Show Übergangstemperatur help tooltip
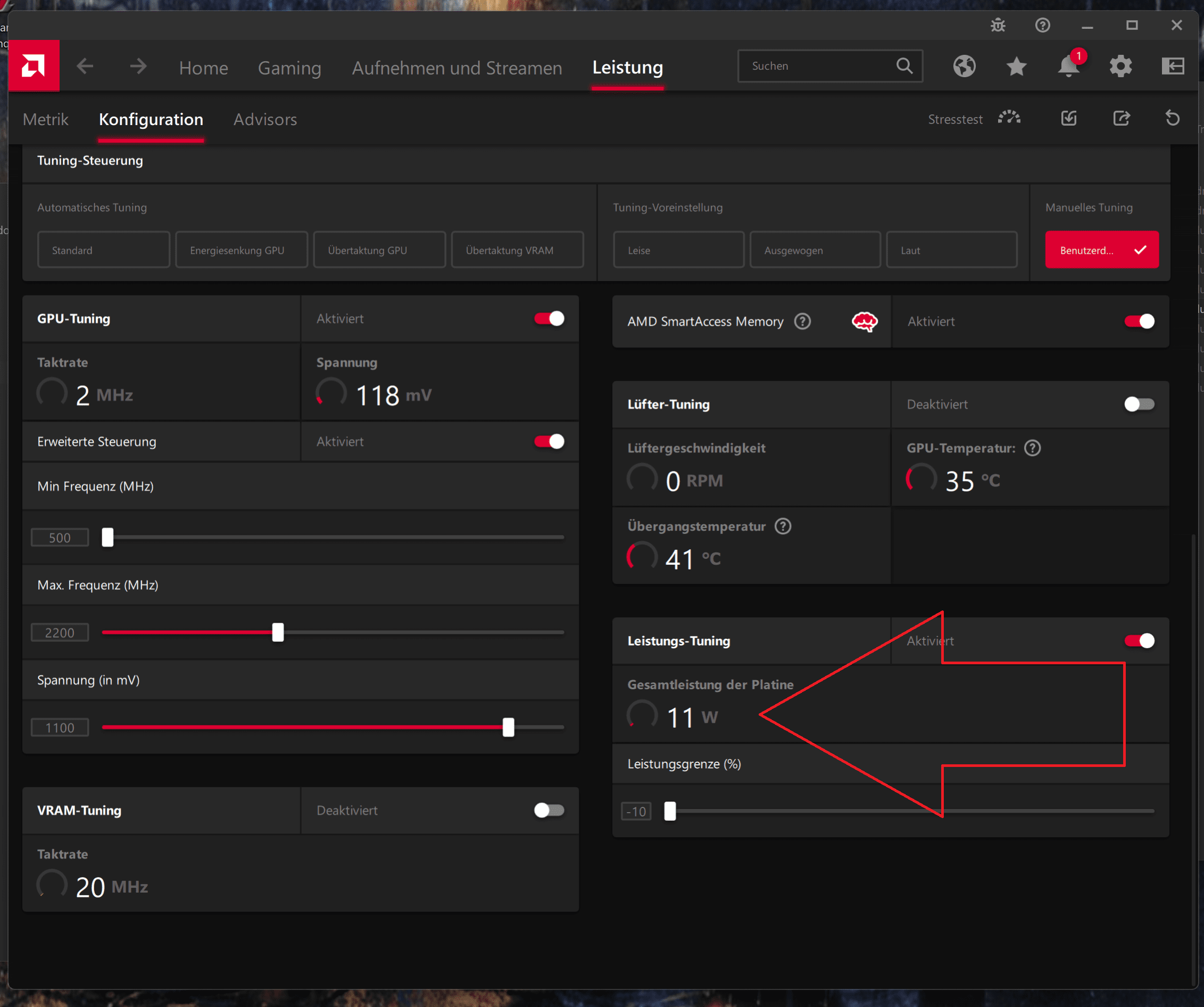This screenshot has width=1204, height=1007. (783, 526)
